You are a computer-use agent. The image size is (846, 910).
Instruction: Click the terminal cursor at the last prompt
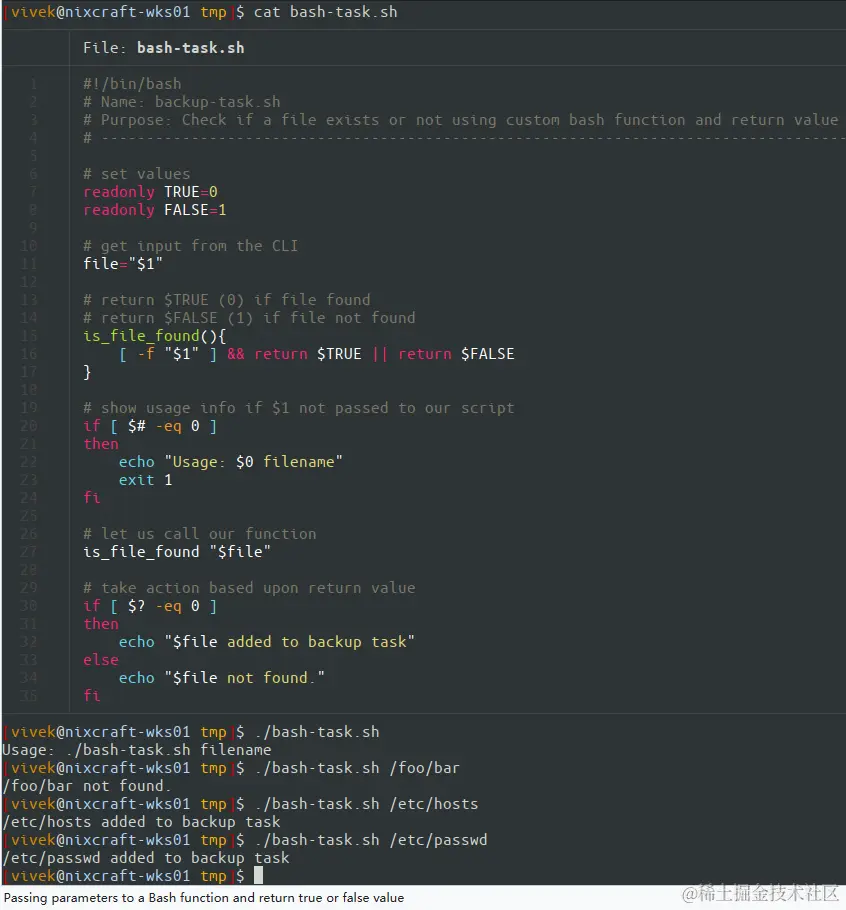coord(258,875)
